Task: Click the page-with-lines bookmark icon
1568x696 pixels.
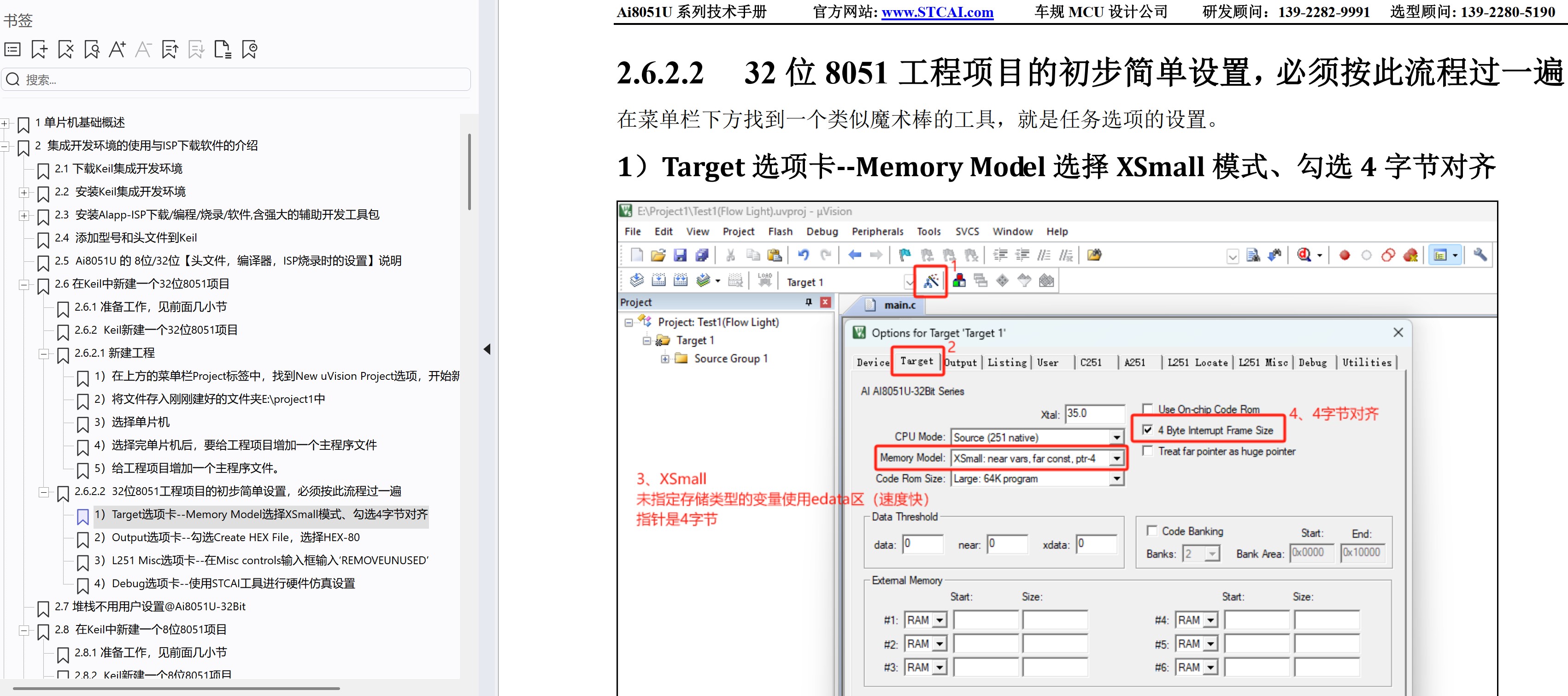Action: [223, 49]
